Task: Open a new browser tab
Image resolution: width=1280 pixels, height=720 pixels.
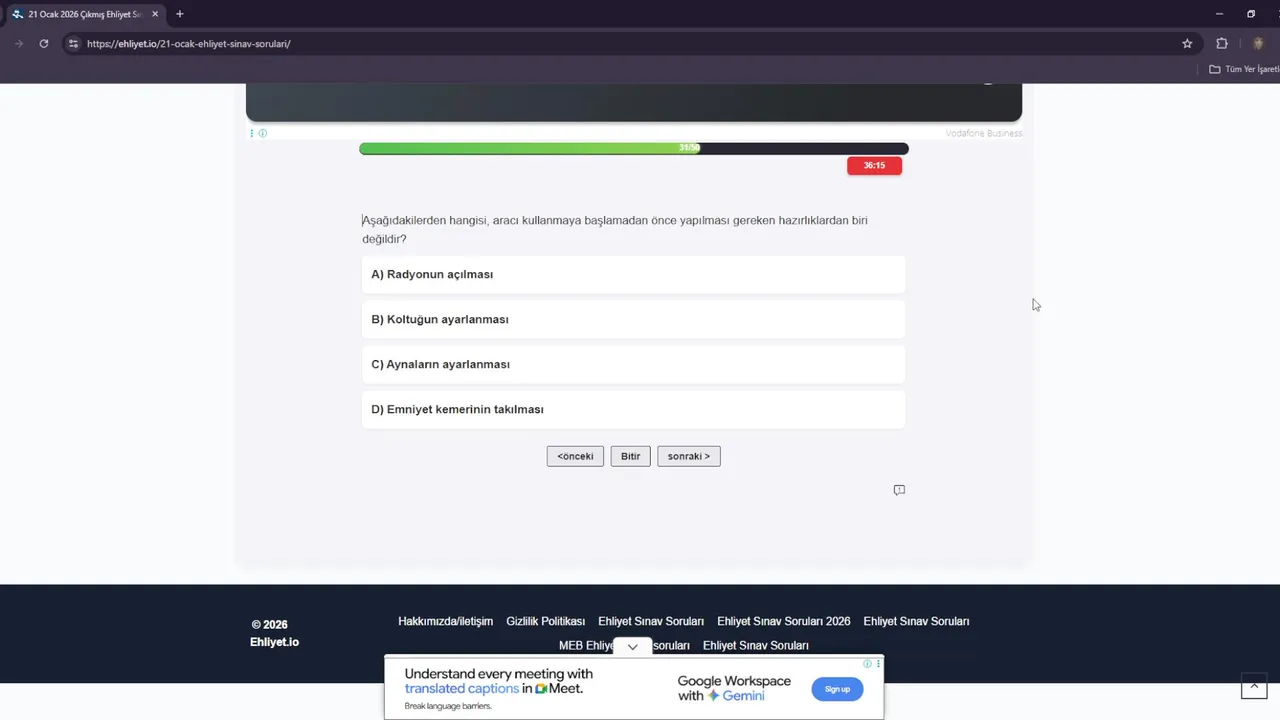Action: (180, 14)
